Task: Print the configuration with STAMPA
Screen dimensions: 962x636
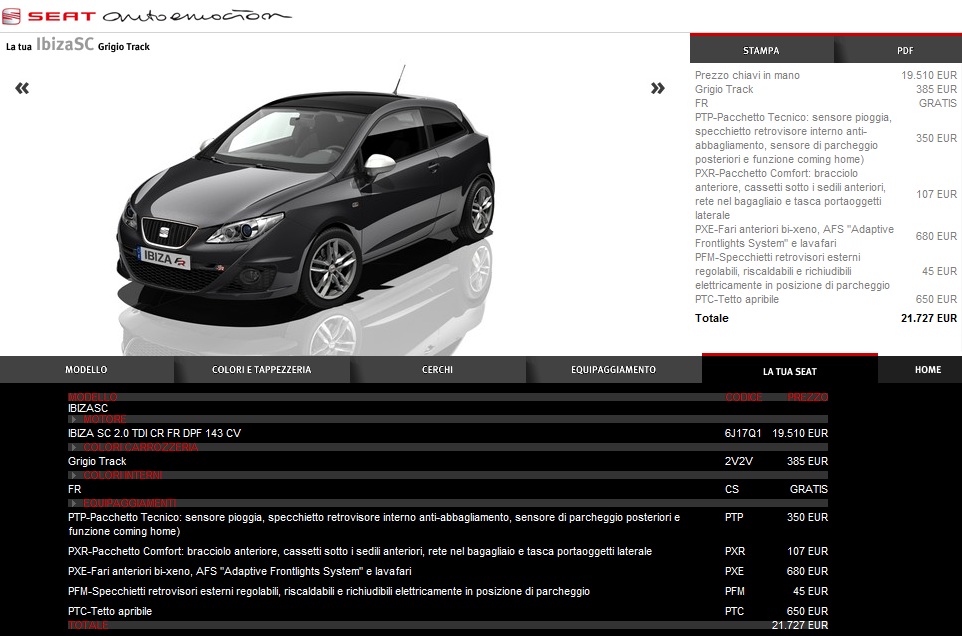Action: coord(761,50)
